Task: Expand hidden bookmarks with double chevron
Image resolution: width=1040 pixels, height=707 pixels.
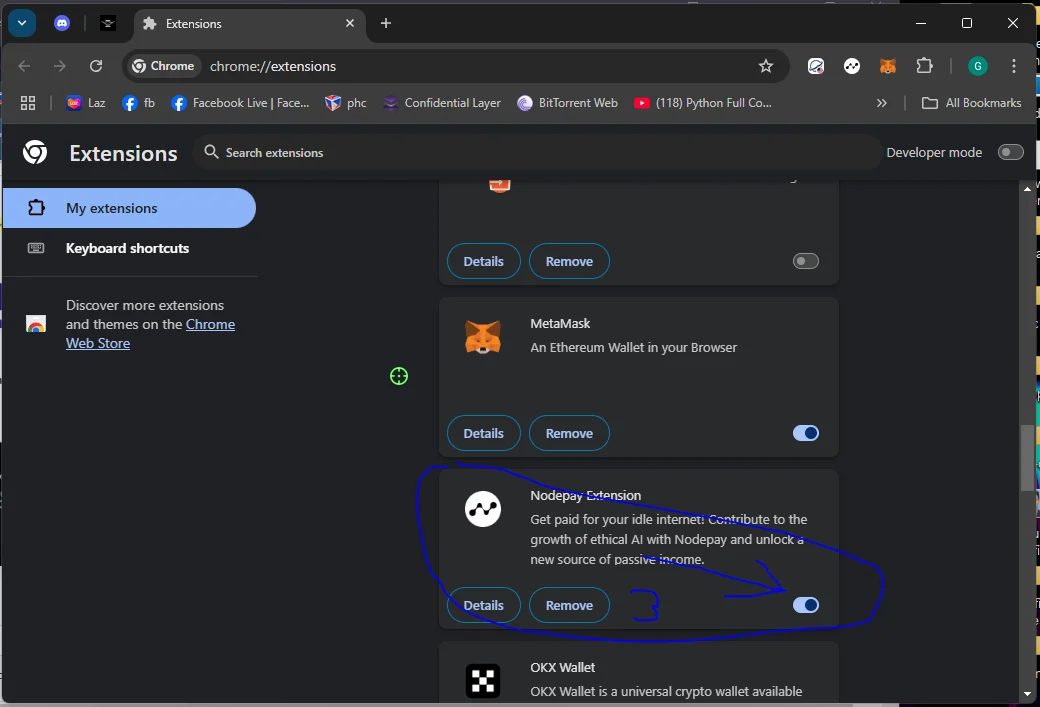Action: click(881, 103)
